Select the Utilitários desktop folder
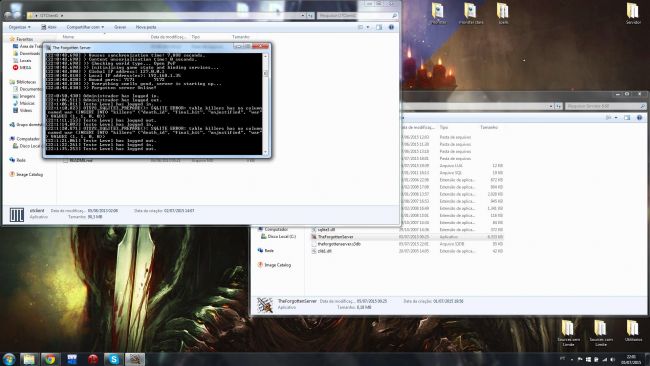Viewport: 650px width, 366px height. pos(633,331)
